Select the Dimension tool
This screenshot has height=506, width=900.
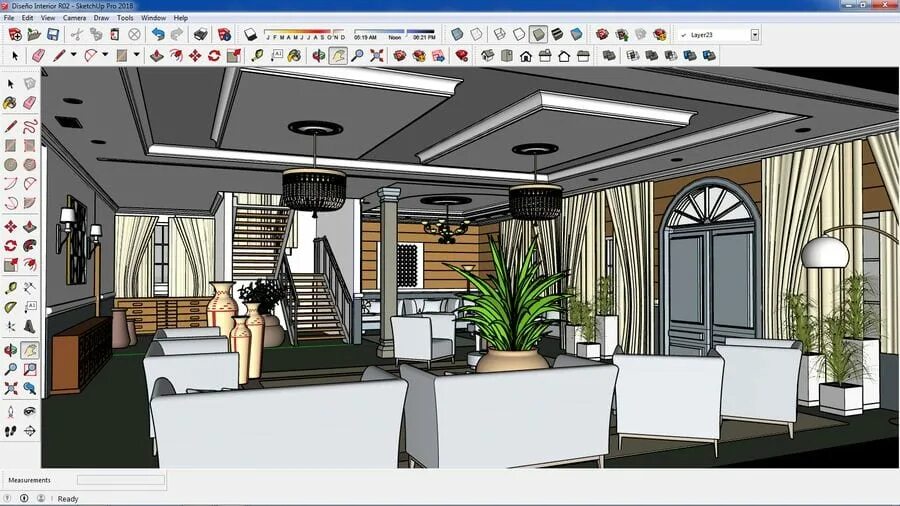[x=29, y=288]
